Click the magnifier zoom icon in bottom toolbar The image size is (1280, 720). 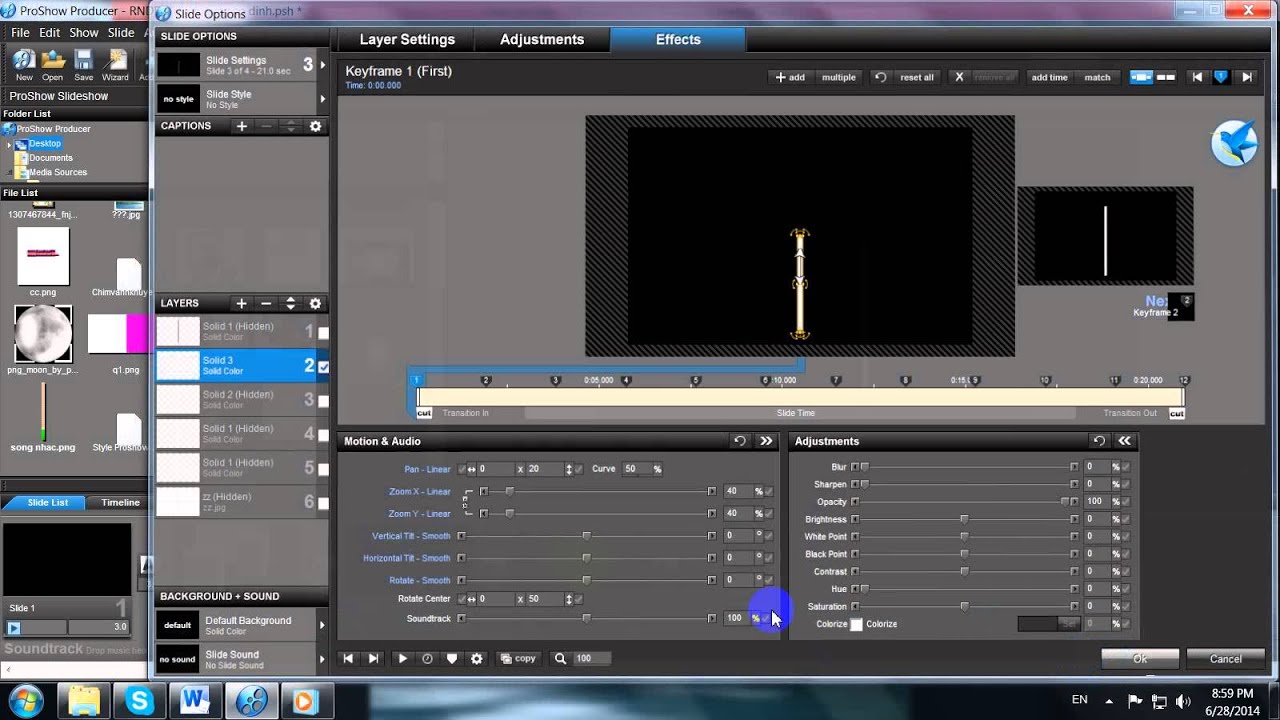click(x=561, y=658)
